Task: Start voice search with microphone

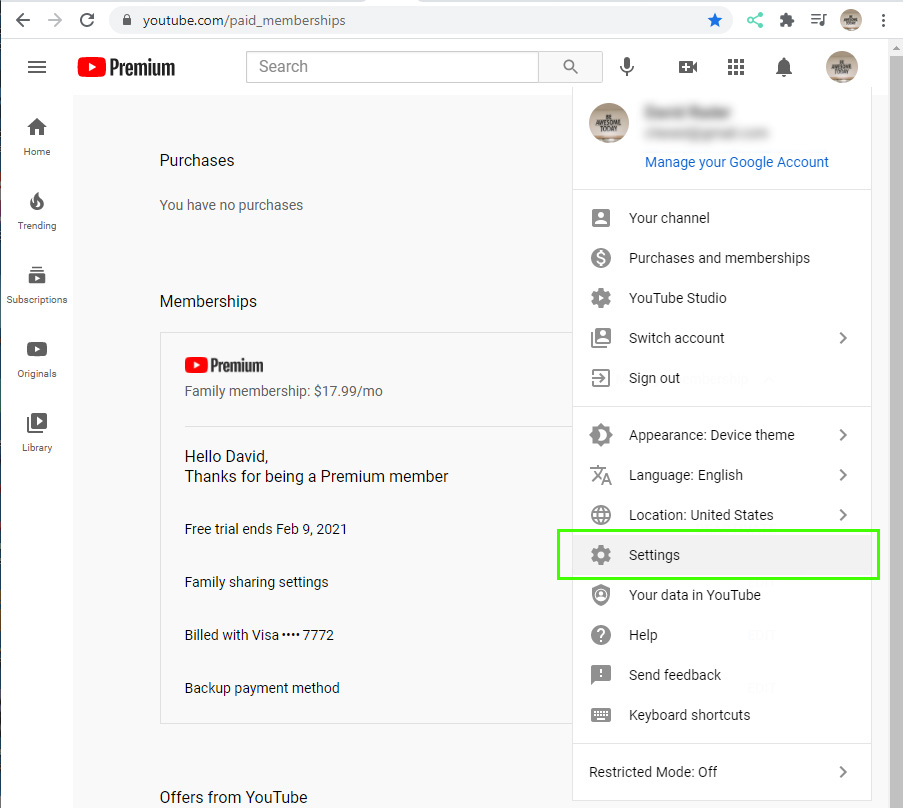Action: tap(627, 67)
